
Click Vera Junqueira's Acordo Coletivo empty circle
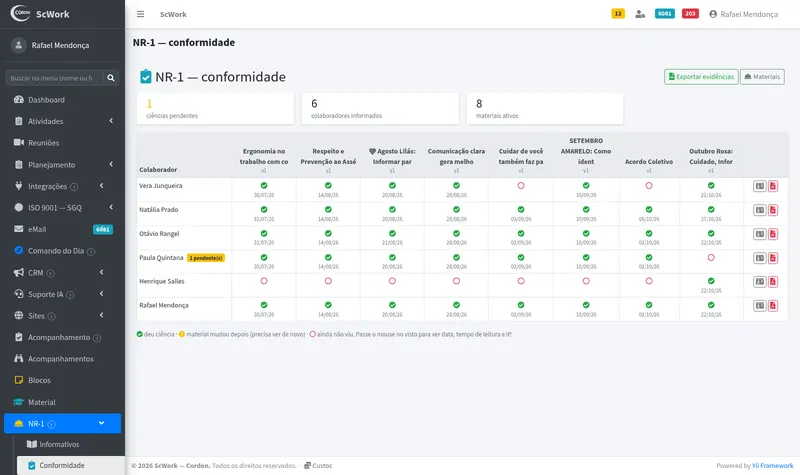click(x=649, y=186)
